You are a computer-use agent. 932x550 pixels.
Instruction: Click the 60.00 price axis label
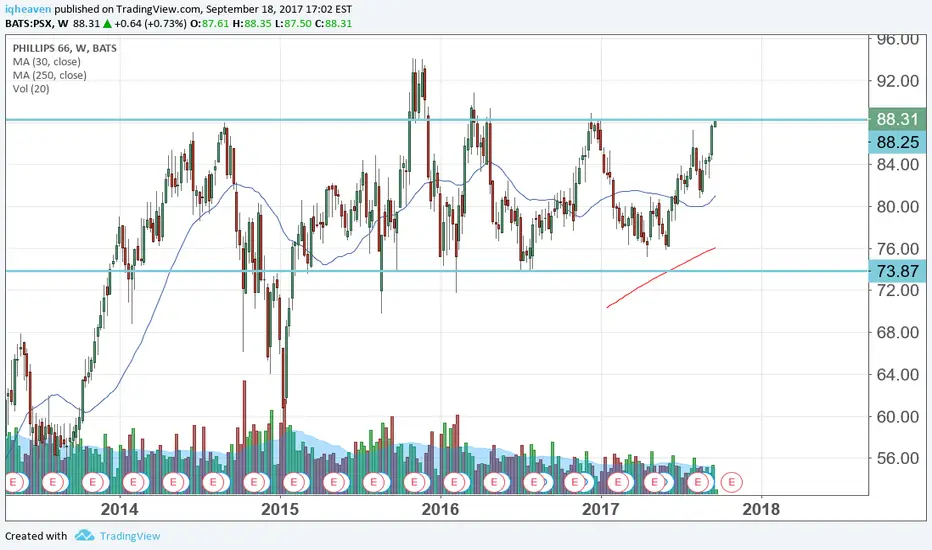(x=898, y=417)
